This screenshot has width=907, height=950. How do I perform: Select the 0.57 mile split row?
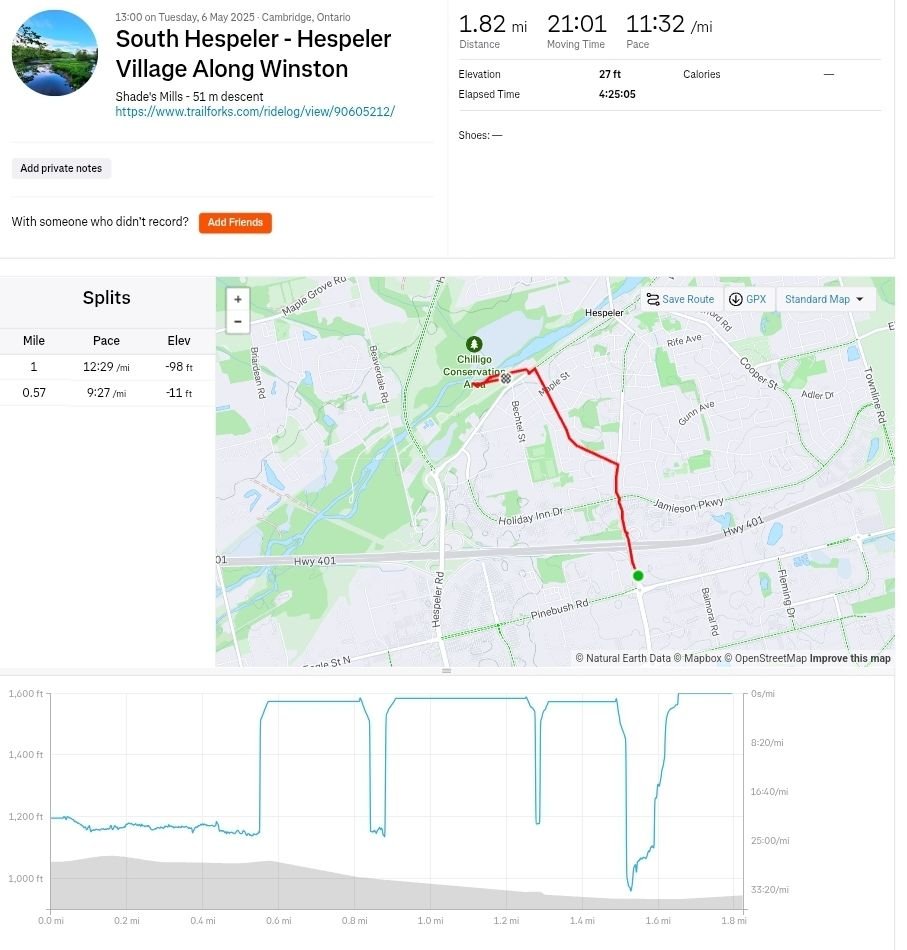(x=108, y=393)
